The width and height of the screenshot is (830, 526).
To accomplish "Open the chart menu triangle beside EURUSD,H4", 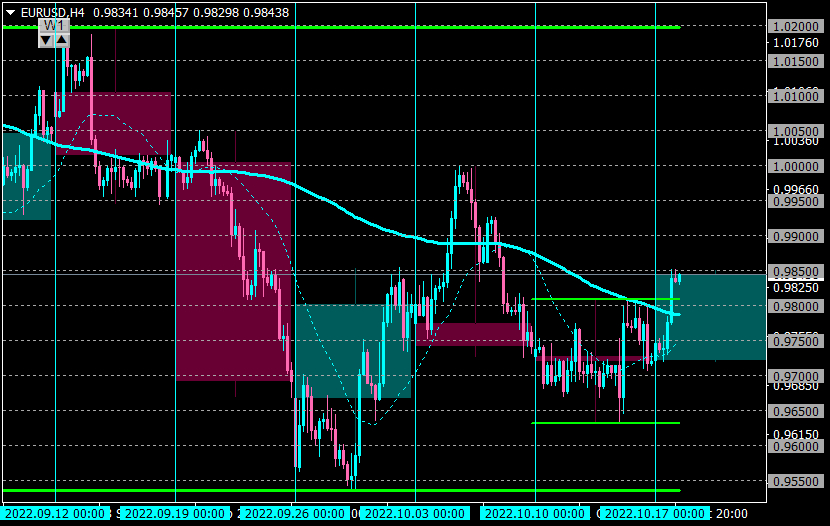I will pos(10,13).
